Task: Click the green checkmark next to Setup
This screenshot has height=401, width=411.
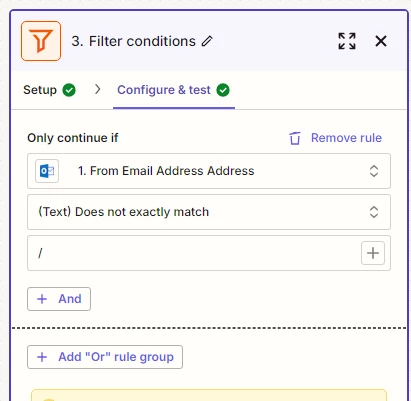Action: click(x=69, y=90)
